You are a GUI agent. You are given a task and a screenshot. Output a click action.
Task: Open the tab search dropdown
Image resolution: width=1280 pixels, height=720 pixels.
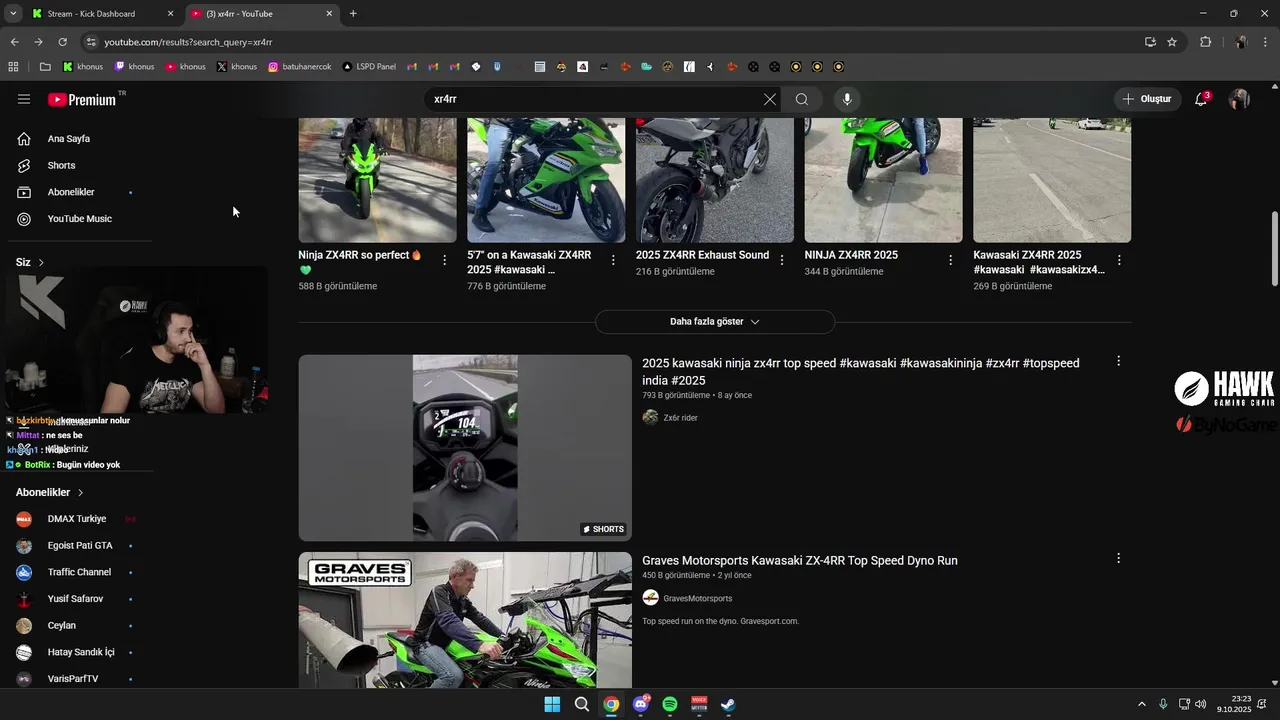[x=13, y=14]
